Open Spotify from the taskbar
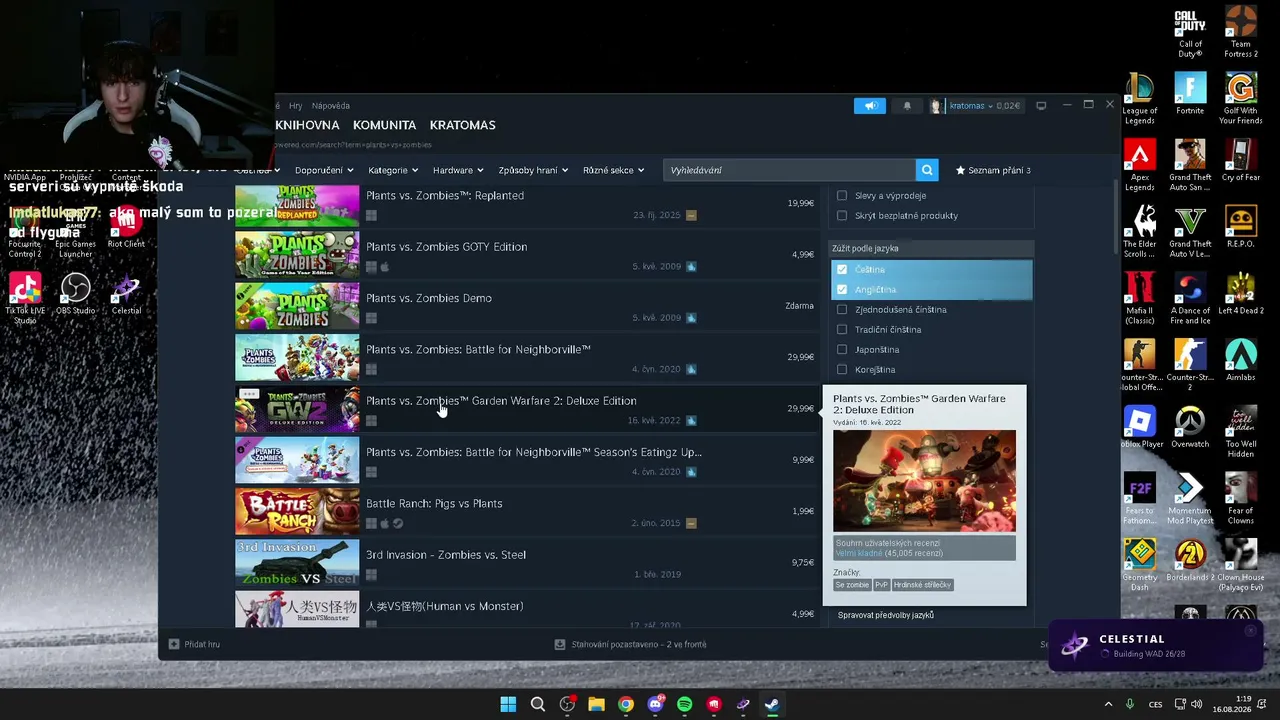 [684, 704]
